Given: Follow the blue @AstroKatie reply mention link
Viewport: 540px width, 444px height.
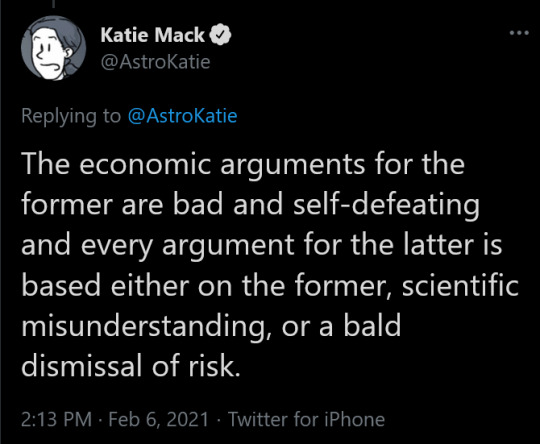Looking at the screenshot, I should (x=182, y=116).
